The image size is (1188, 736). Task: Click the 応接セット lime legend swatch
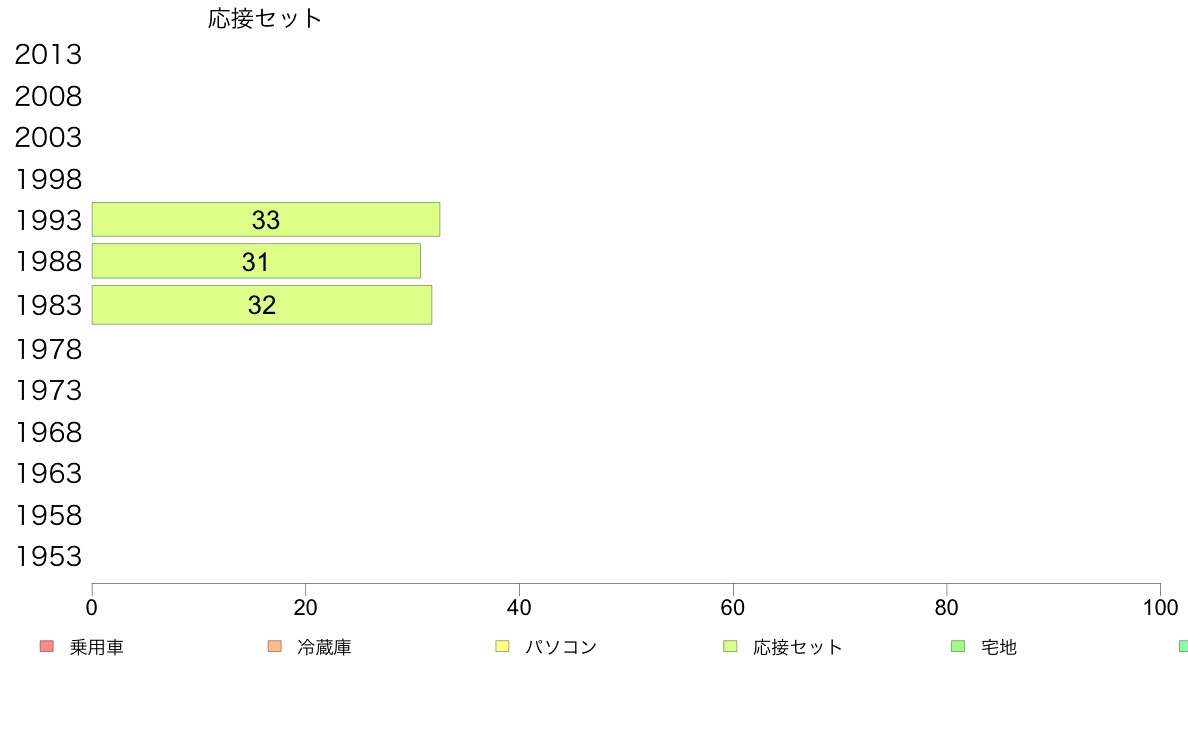730,646
